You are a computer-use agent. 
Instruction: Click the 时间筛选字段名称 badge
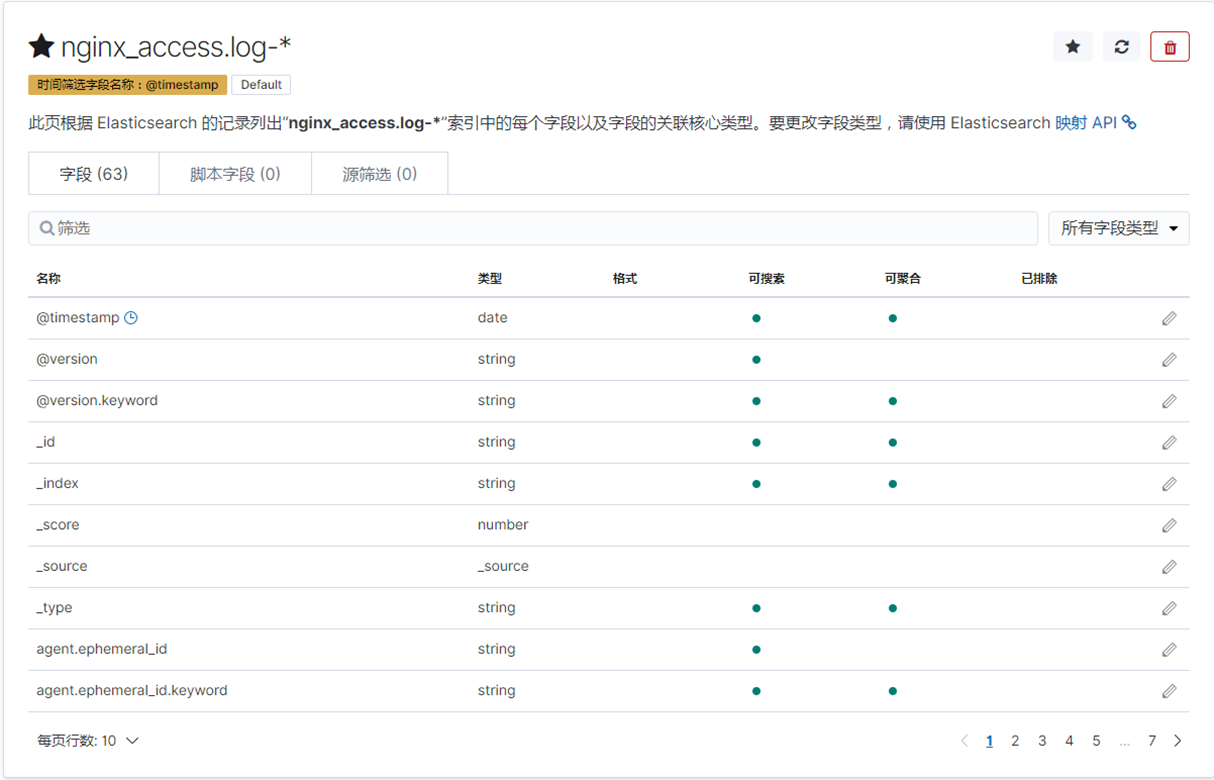pyautogui.click(x=128, y=85)
